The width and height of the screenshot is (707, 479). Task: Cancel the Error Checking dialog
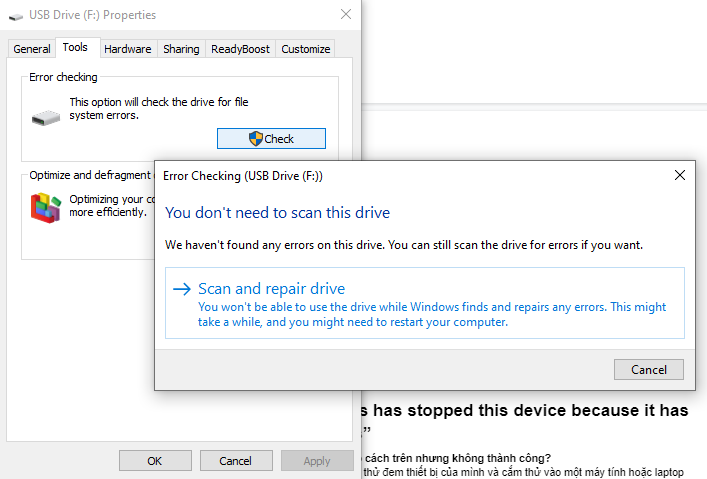click(648, 370)
